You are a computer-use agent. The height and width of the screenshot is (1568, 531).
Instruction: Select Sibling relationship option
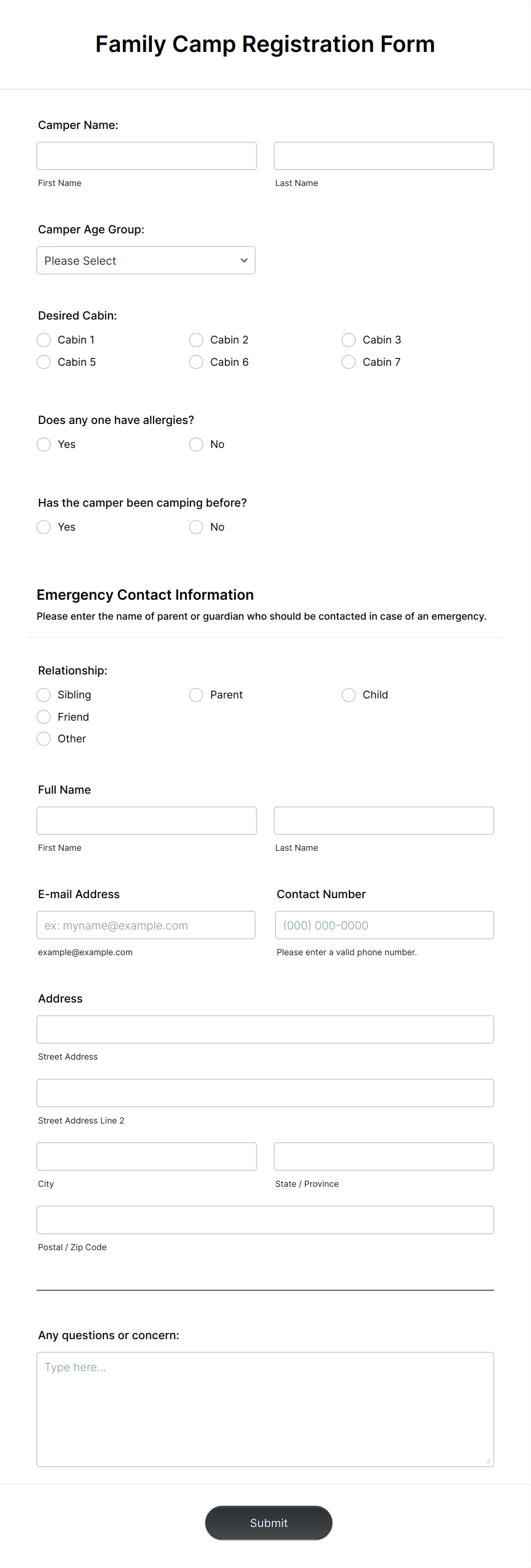click(43, 694)
